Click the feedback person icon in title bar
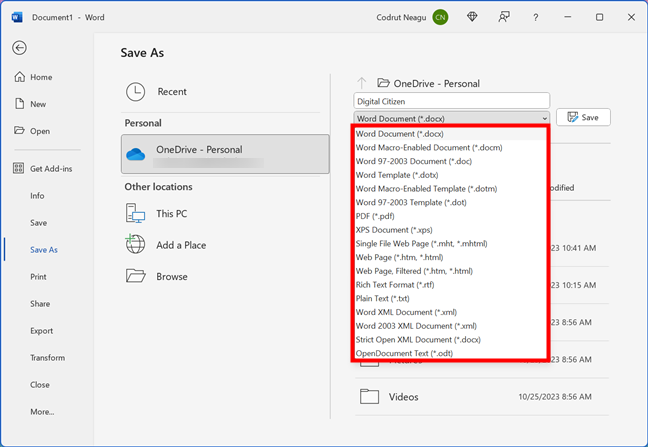 pos(502,17)
